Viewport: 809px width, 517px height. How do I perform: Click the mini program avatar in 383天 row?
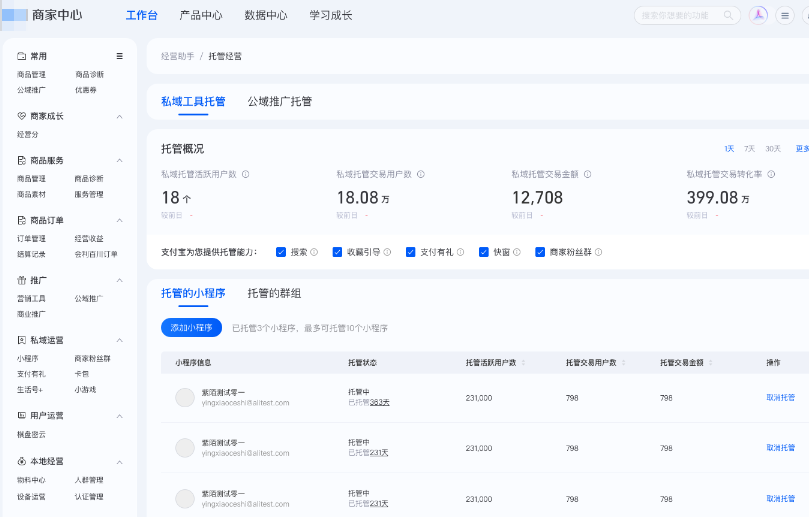(185, 398)
